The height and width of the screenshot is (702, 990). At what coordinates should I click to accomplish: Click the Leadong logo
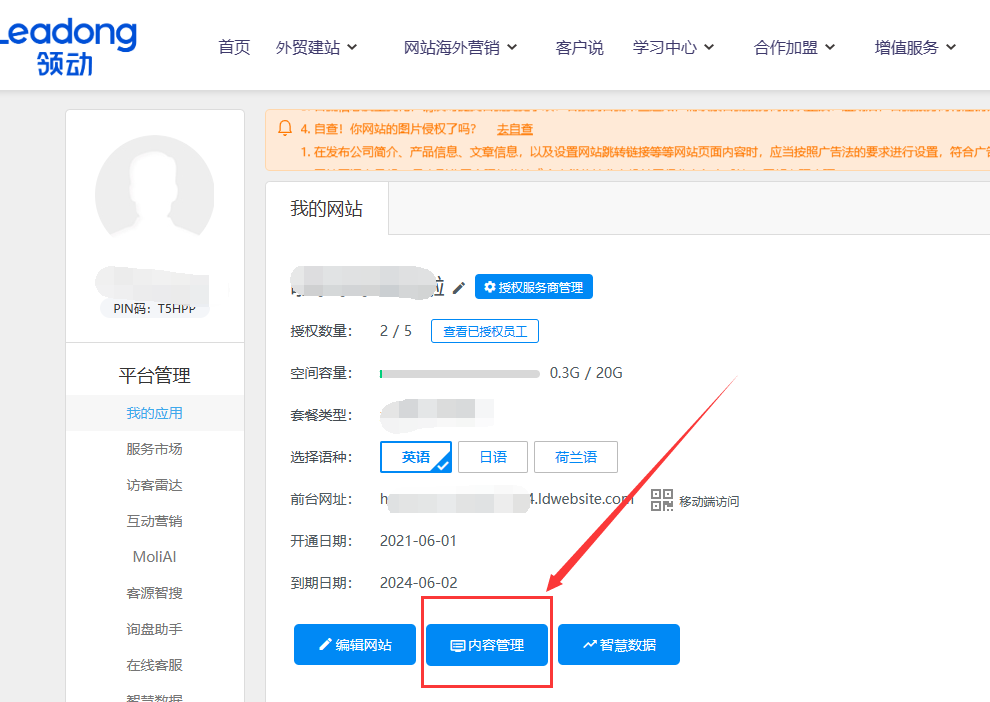pos(68,45)
